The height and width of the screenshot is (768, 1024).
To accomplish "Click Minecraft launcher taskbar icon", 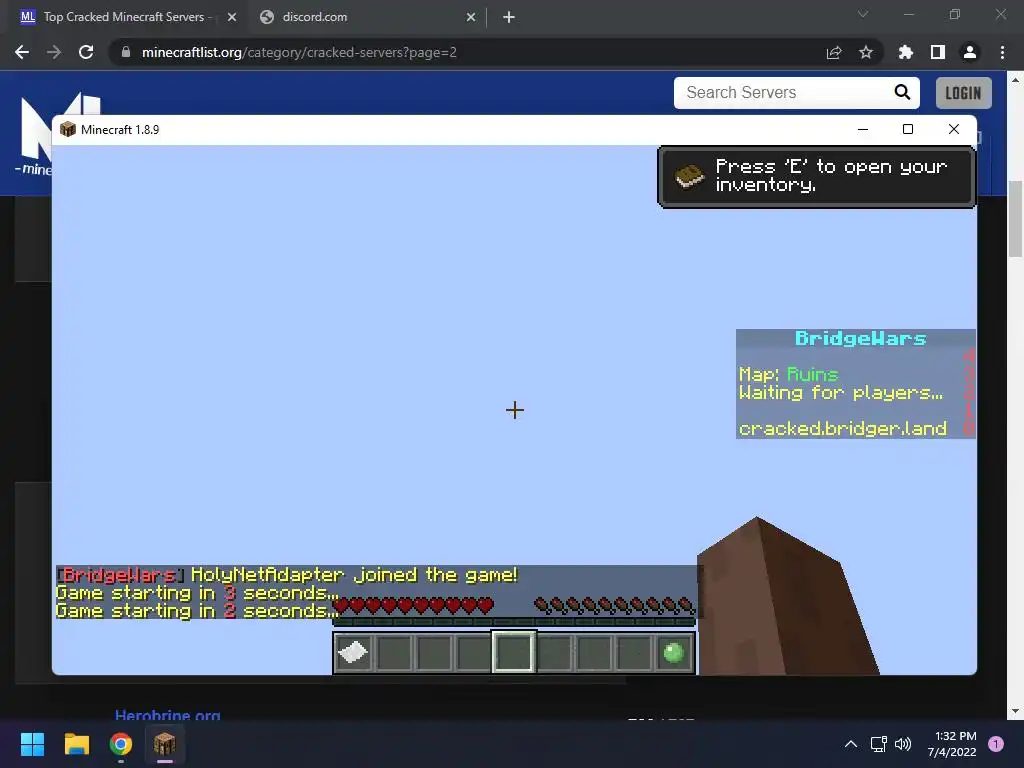I will coord(165,744).
